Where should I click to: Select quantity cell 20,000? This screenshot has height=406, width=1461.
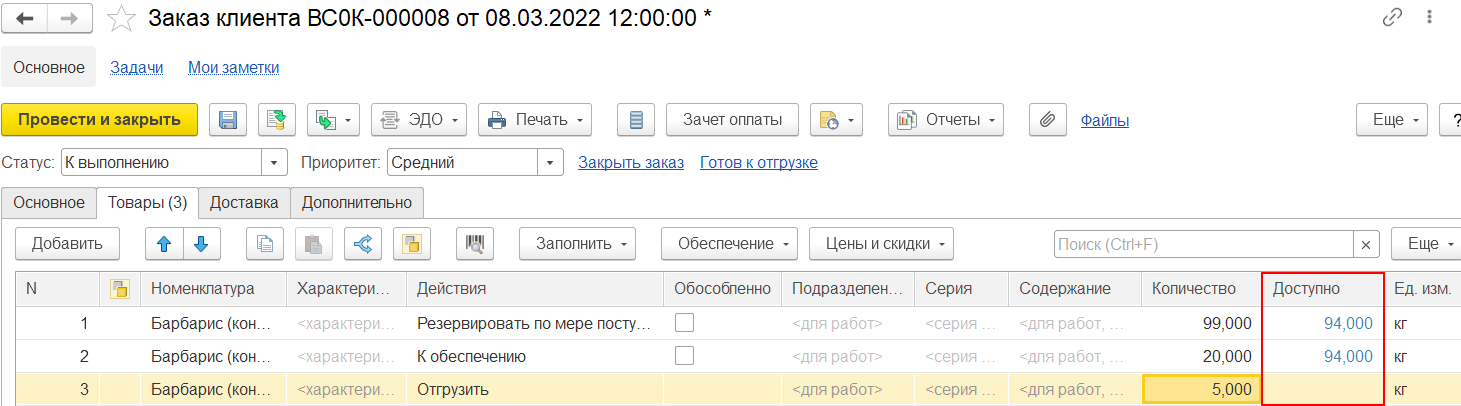[x=1201, y=356]
